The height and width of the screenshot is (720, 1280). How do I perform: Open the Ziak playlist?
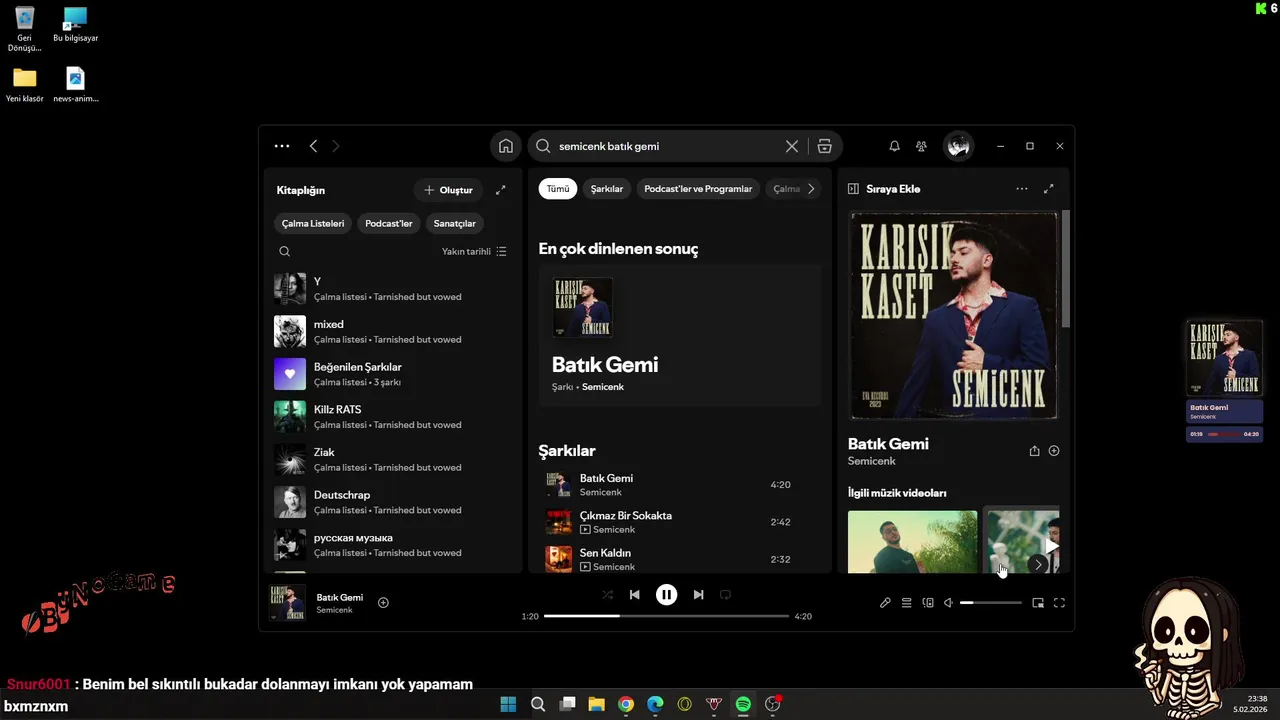(x=395, y=460)
